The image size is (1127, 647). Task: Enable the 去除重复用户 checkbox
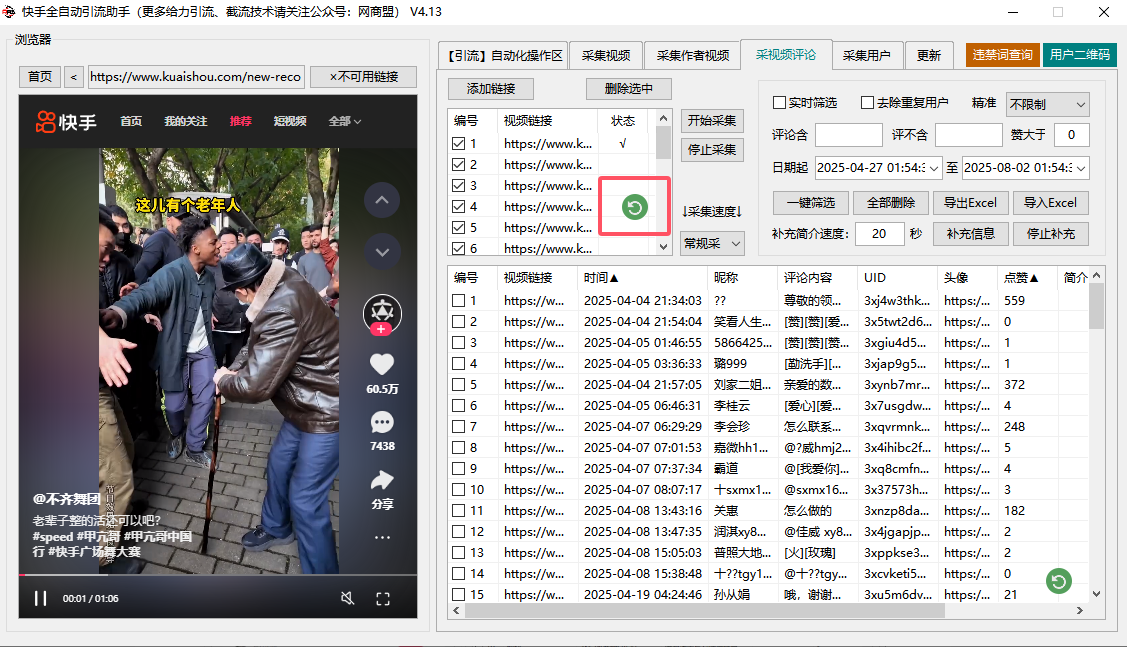[x=868, y=103]
